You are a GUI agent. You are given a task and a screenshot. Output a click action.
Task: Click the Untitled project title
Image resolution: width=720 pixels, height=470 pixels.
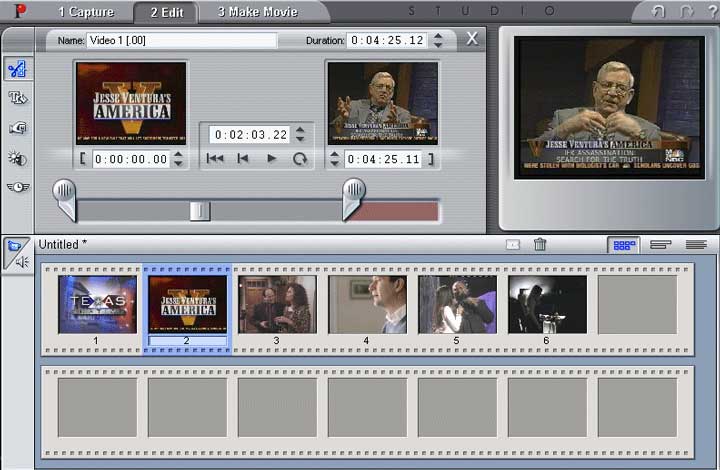(62, 245)
